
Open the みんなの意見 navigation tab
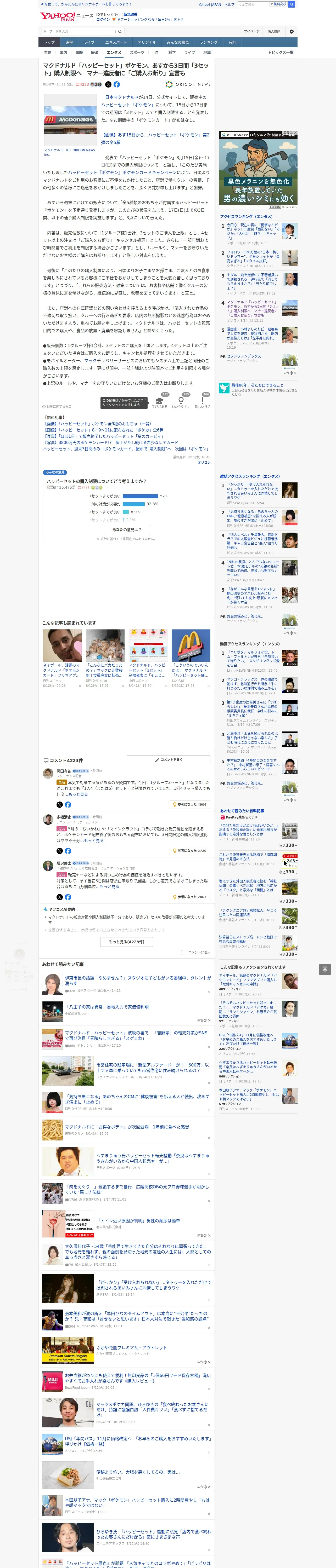tap(177, 43)
